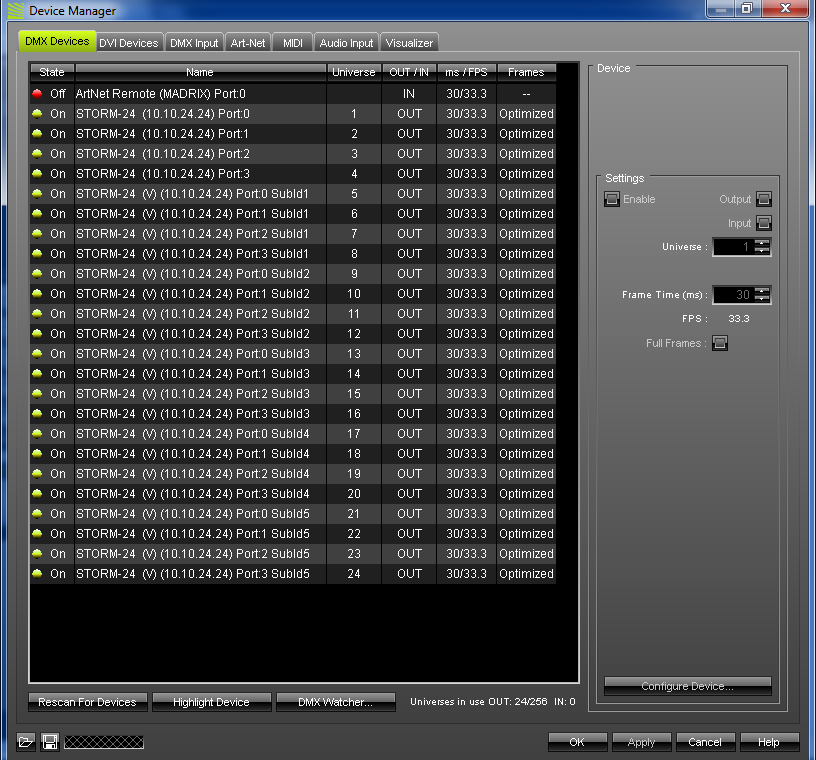Switch to the DVI Devices tab
This screenshot has width=816, height=760.
point(129,43)
